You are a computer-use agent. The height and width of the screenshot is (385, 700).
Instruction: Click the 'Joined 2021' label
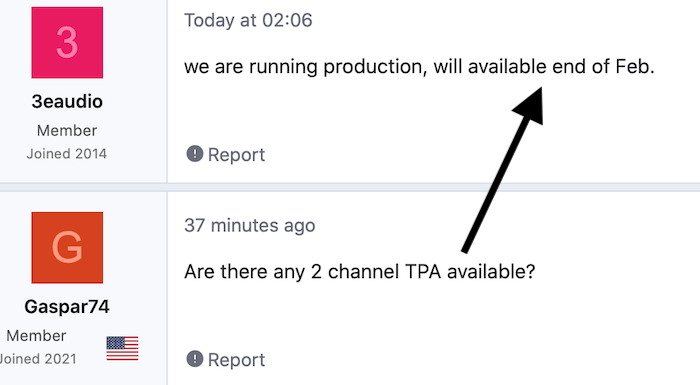click(38, 359)
